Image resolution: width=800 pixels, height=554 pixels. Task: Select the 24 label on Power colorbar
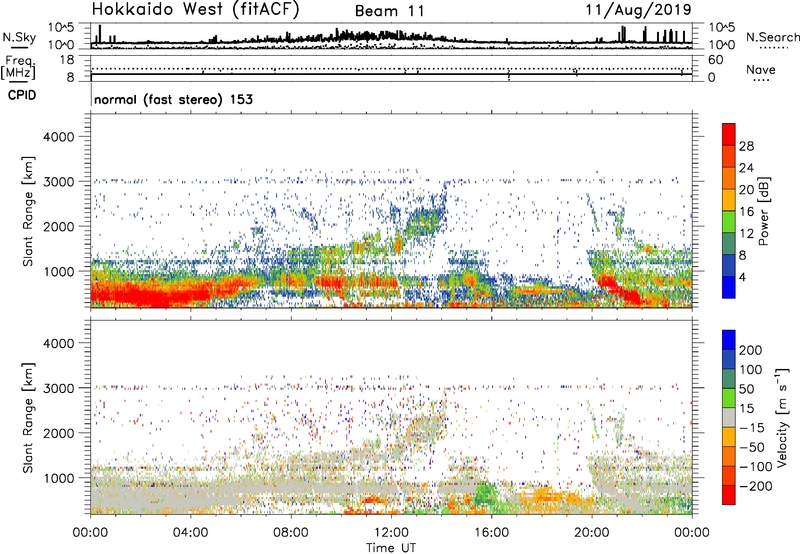pyautogui.click(x=746, y=168)
